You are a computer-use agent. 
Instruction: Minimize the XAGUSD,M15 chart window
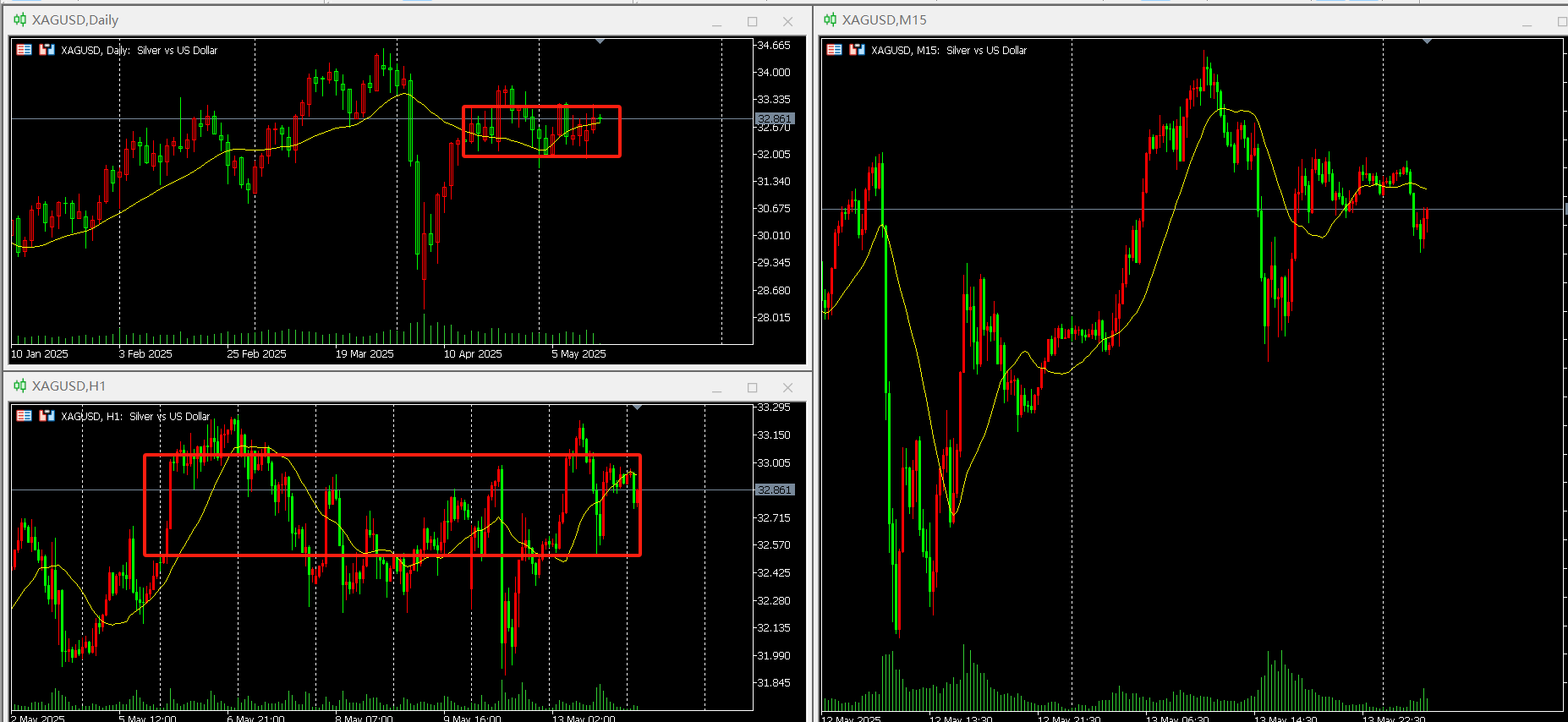tap(1527, 21)
